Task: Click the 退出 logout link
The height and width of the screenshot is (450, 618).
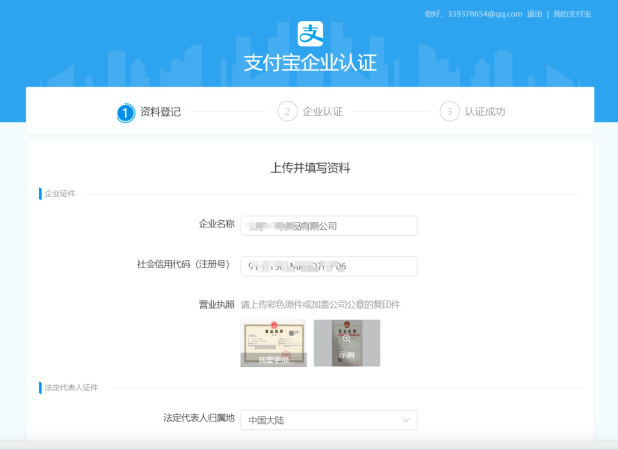Action: click(534, 14)
